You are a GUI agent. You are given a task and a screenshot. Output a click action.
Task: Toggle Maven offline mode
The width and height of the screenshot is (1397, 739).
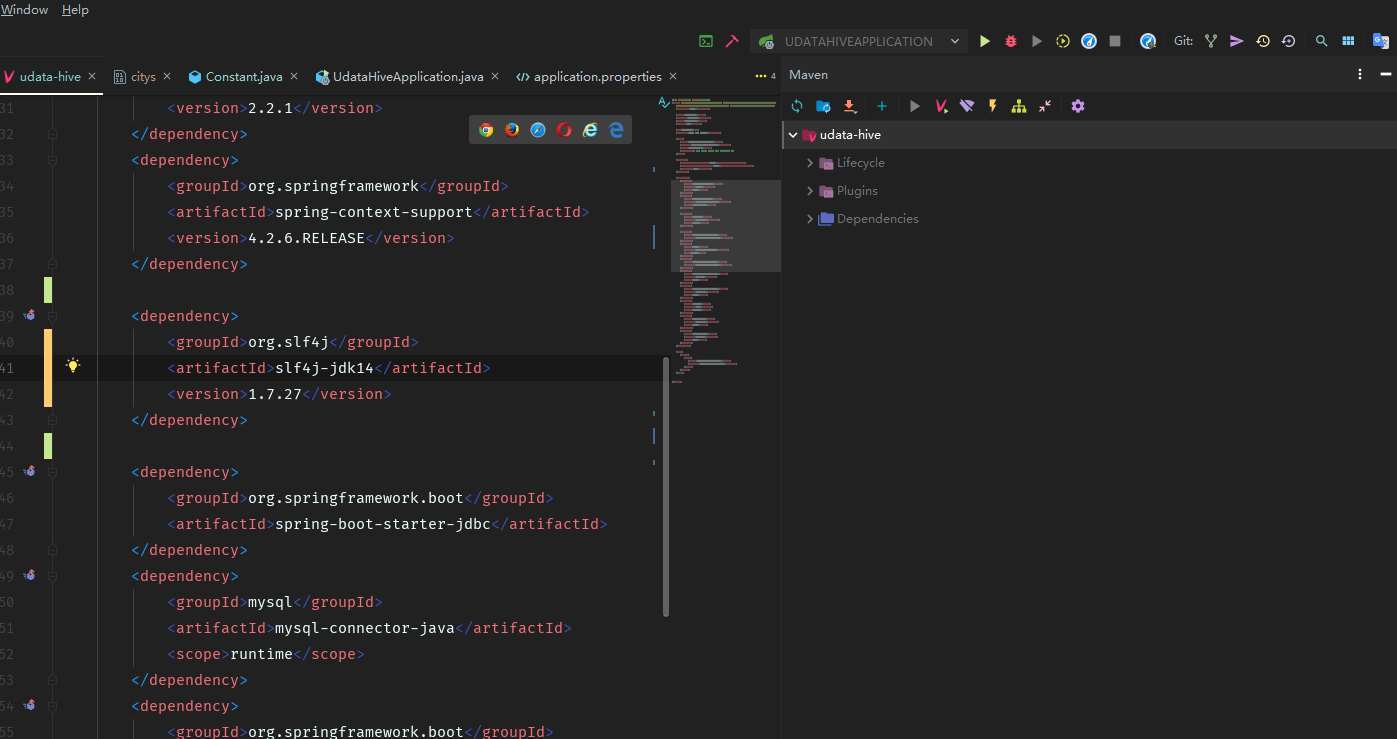tap(967, 106)
